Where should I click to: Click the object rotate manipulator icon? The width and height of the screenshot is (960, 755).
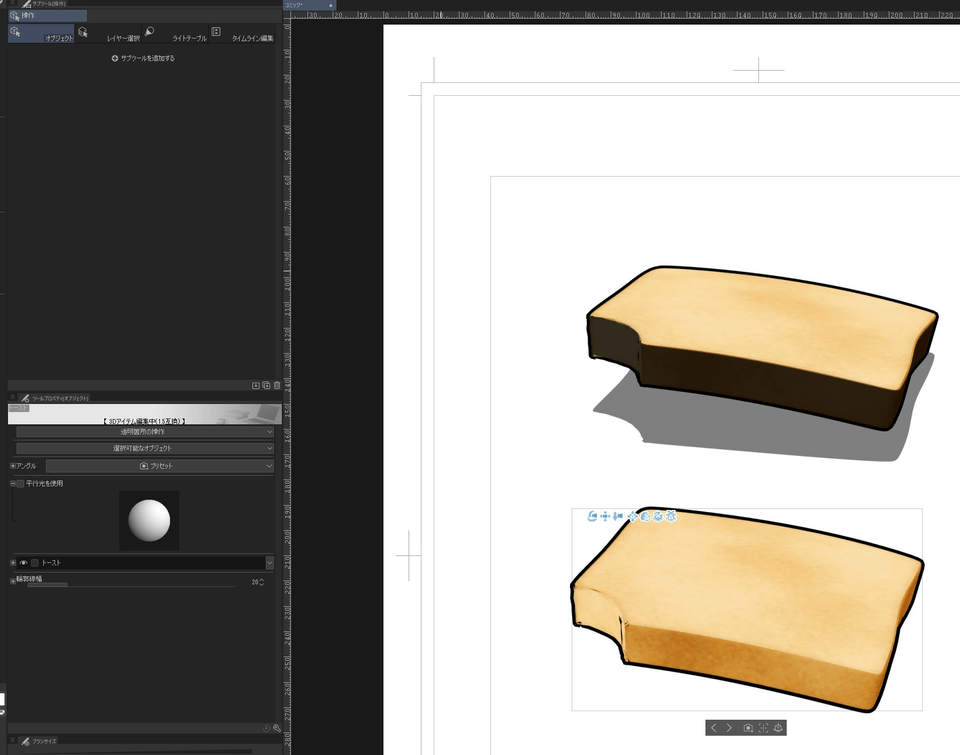pyautogui.click(x=645, y=516)
